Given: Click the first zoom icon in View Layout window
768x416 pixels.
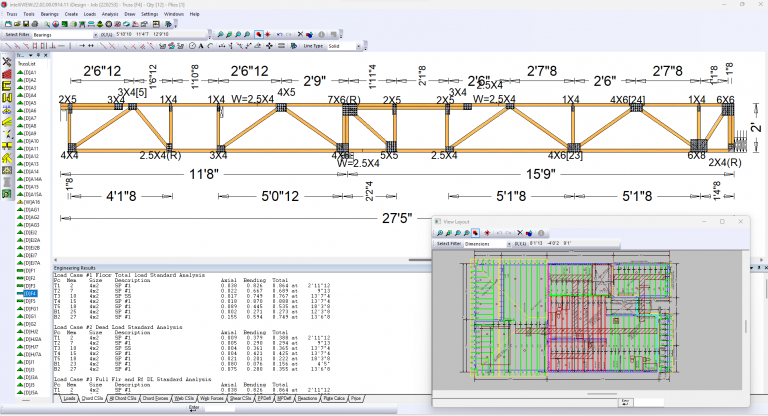Looking at the screenshot, I should [x=440, y=233].
